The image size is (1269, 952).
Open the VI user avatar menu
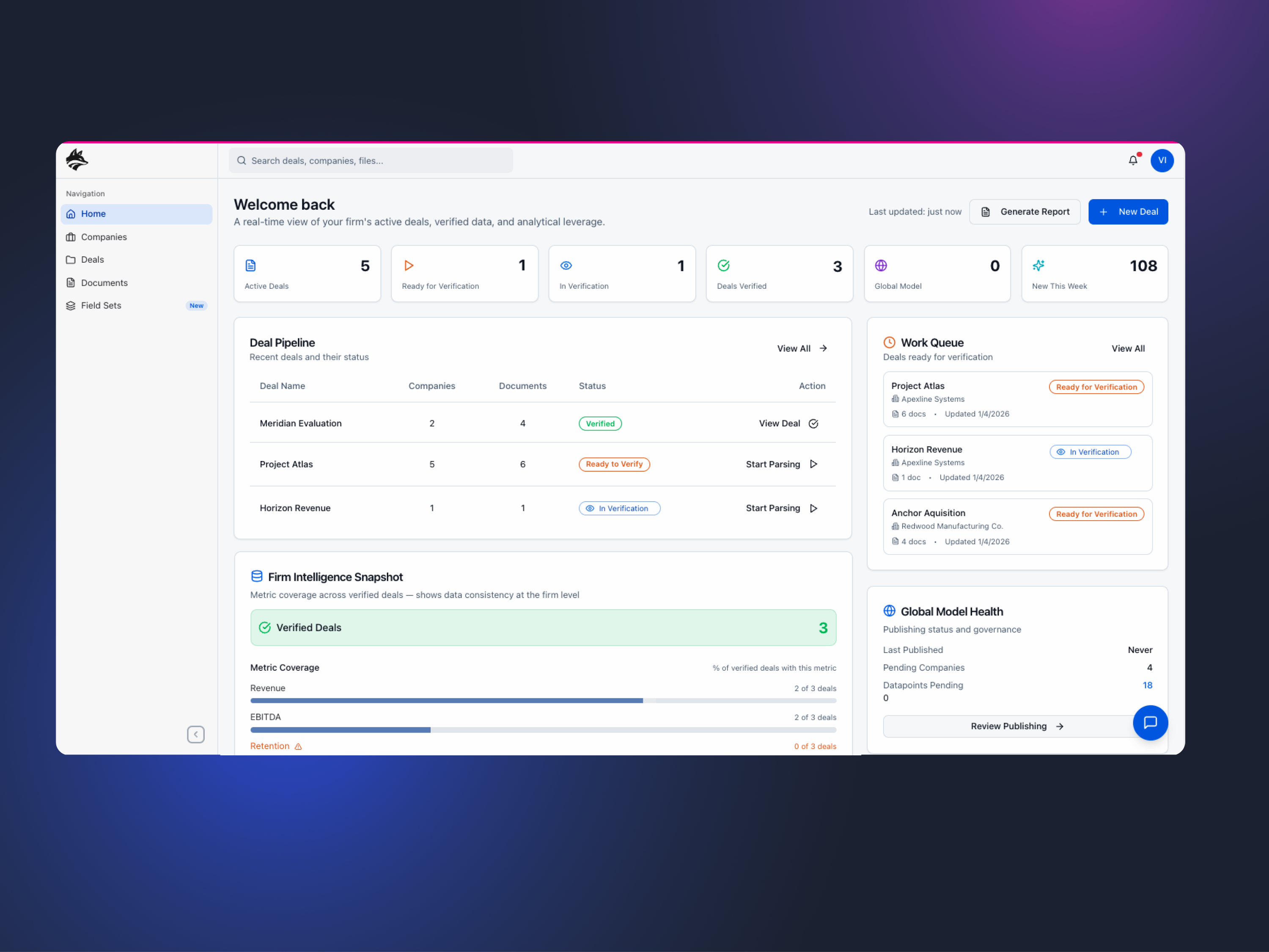point(1162,161)
